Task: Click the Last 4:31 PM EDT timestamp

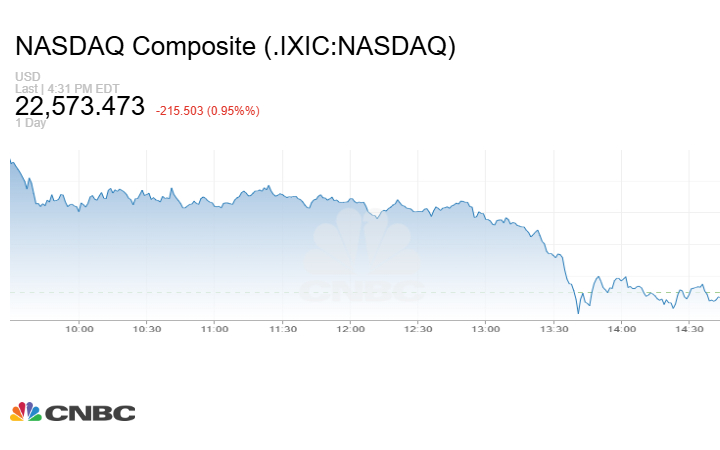Action: [64, 89]
